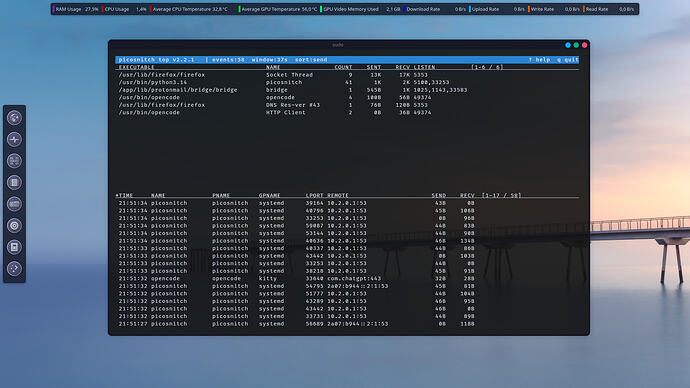
Task: Launch the pulse activity monitor dock icon
Action: tap(14, 139)
